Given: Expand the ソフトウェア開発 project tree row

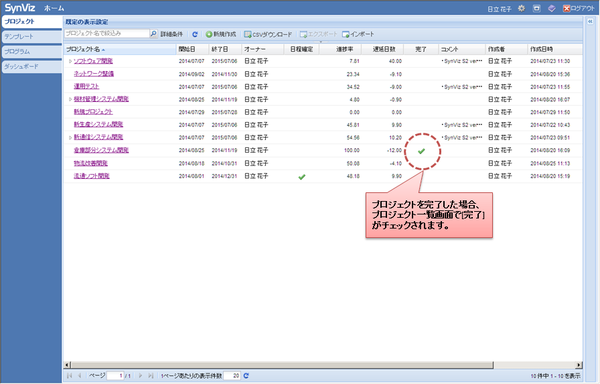Looking at the screenshot, I should (70, 61).
